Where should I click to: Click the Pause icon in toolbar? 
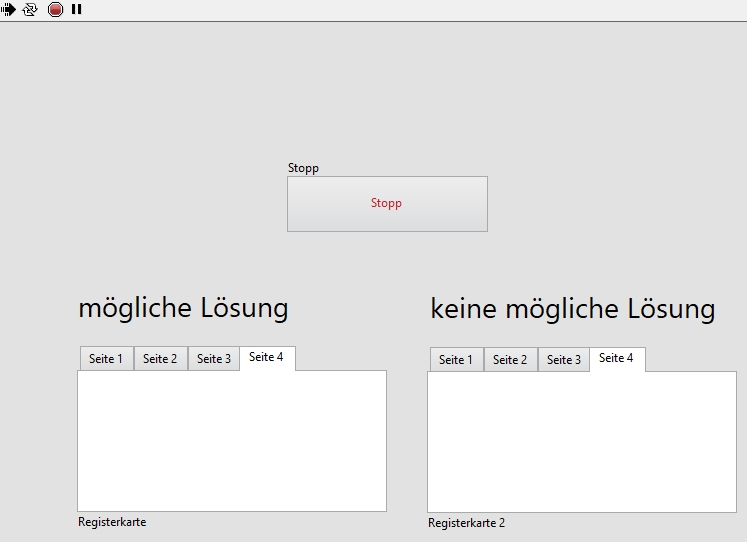click(76, 10)
